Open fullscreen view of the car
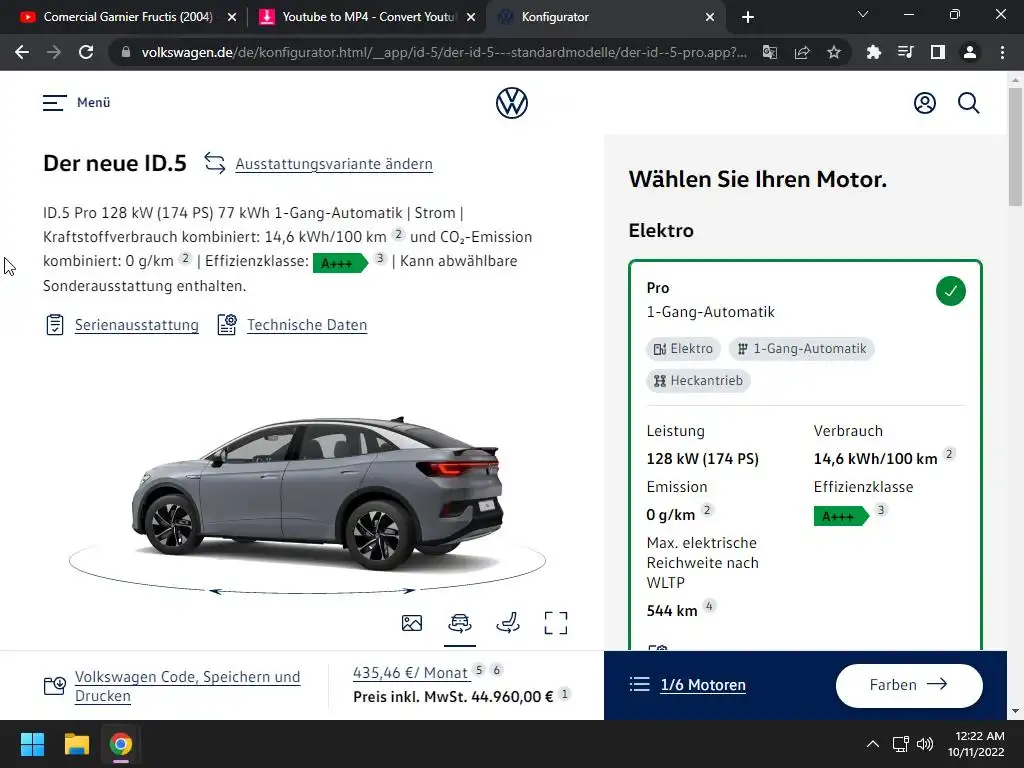This screenshot has height=768, width=1024. click(x=556, y=623)
